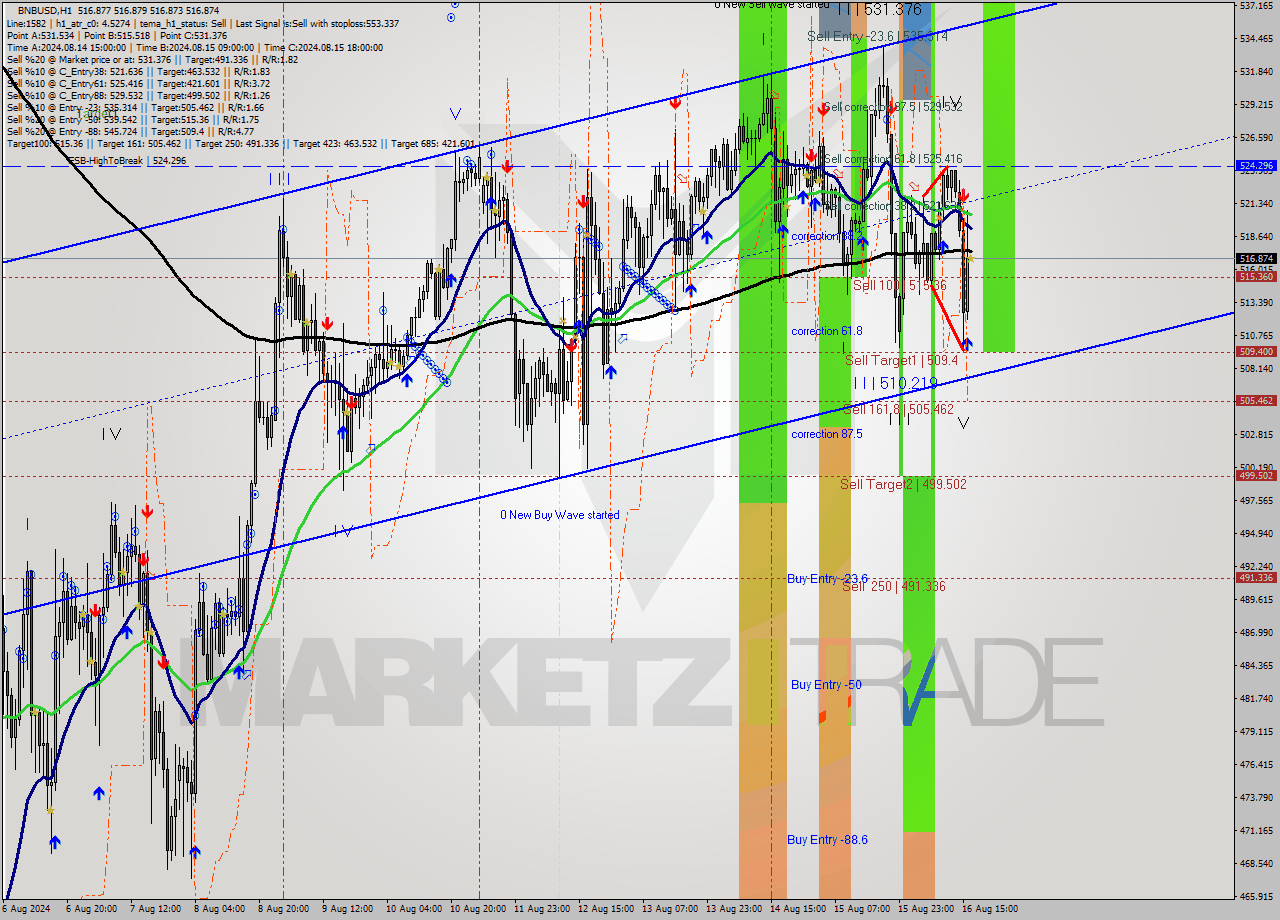Click the red 515.360 price tag
The image size is (1280, 920).
[1256, 277]
